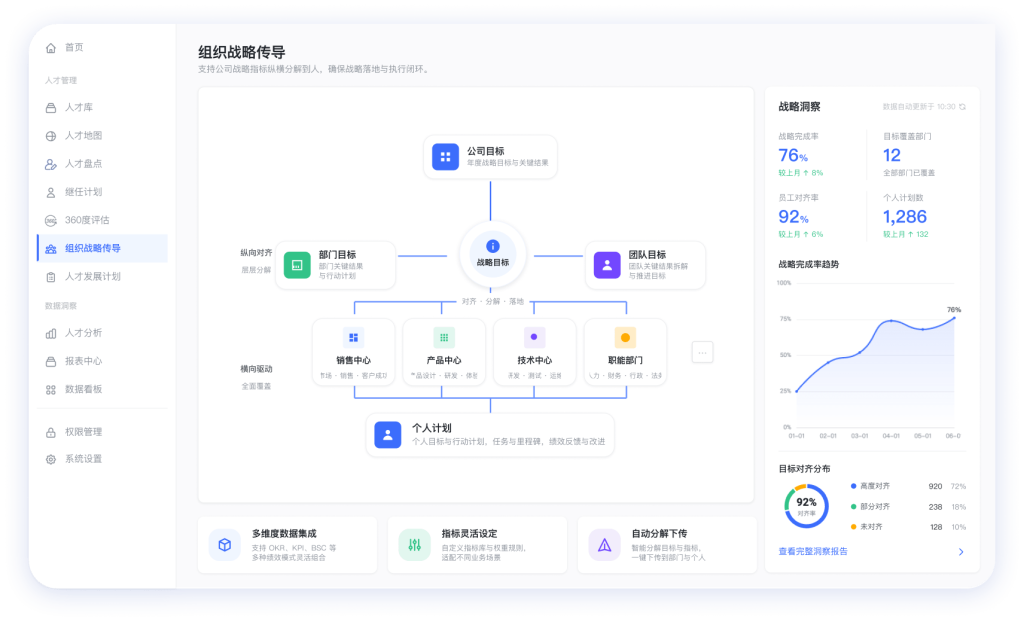Click the 继任计划 user icon
Viewport: 1024px width, 622px height.
[x=51, y=192]
